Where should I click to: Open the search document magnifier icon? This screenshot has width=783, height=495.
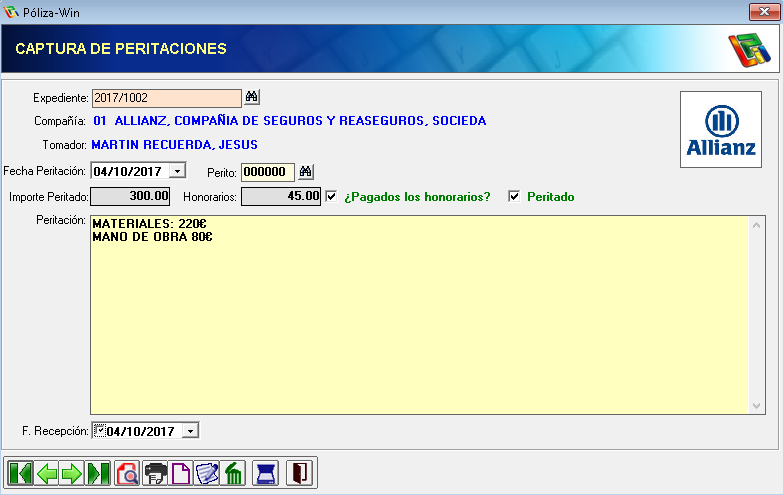(x=127, y=473)
